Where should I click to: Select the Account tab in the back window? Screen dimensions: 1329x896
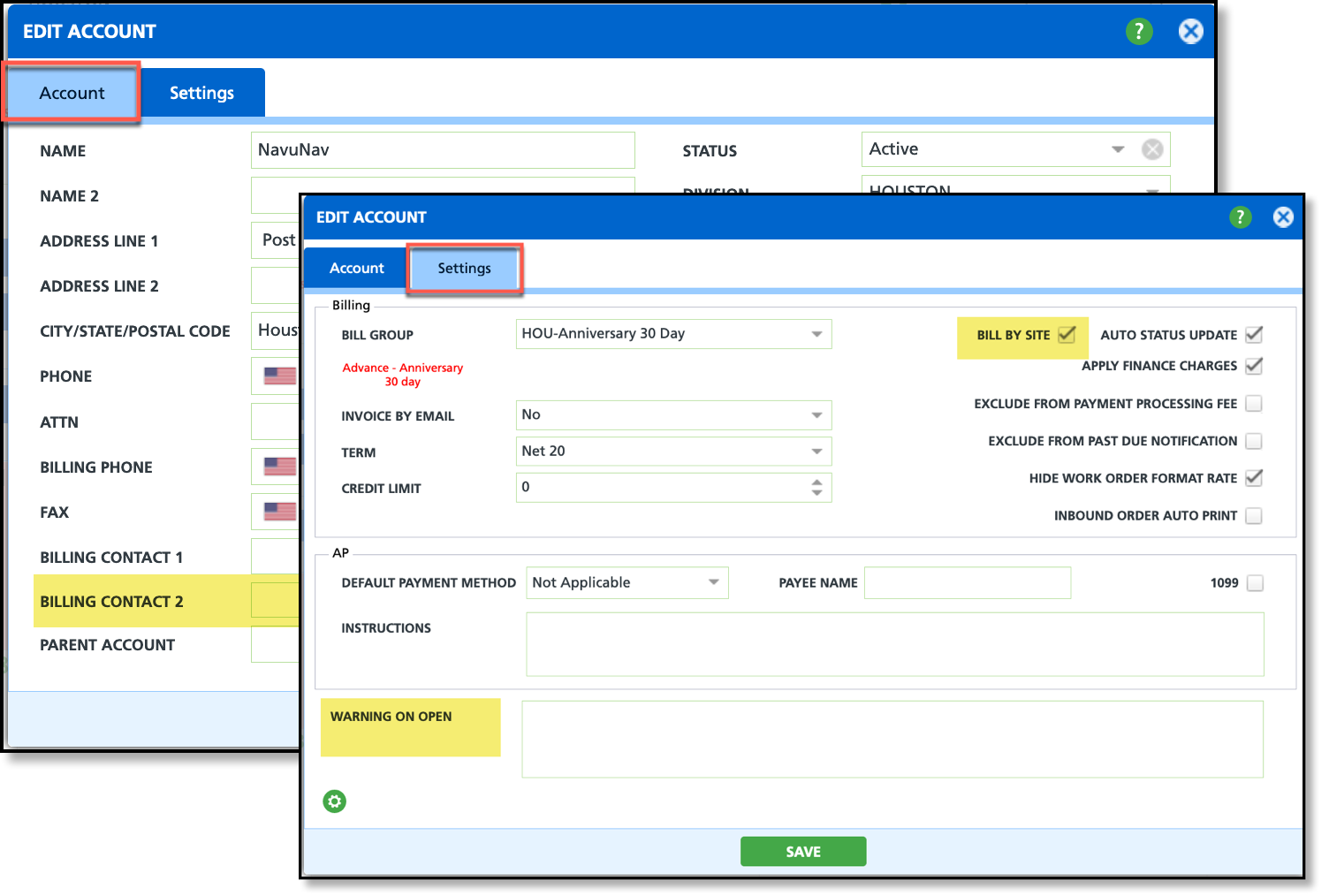pyautogui.click(x=72, y=93)
